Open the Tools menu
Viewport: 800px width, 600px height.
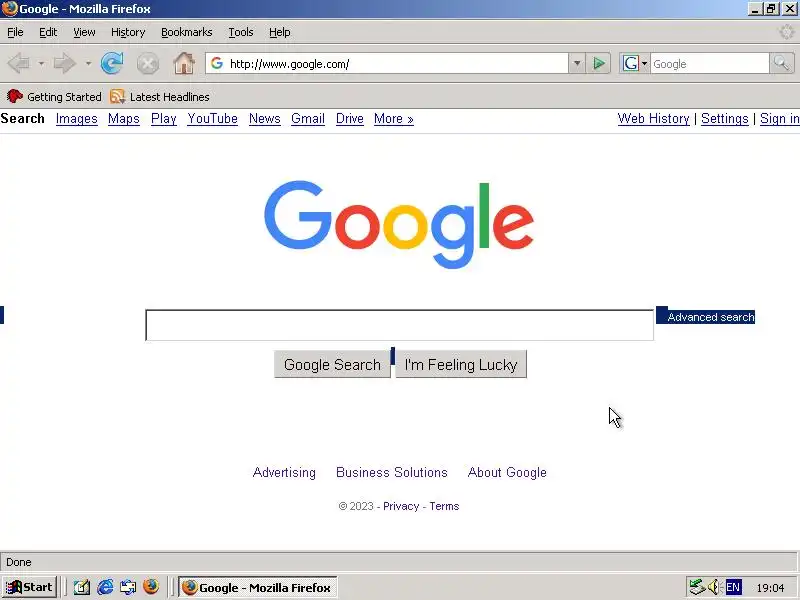point(241,32)
